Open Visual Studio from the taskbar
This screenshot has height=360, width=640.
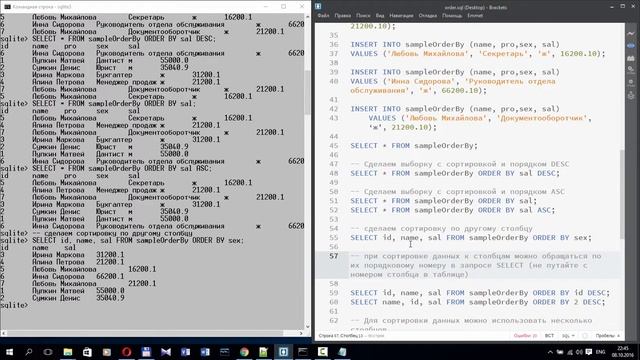(166, 351)
